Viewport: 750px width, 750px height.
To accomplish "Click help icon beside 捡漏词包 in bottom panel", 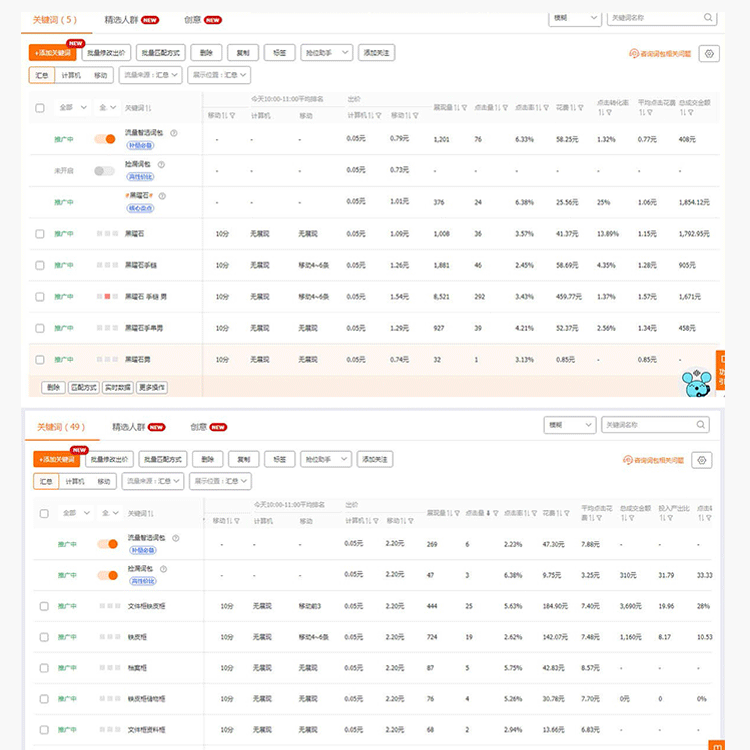I will 163,569.
